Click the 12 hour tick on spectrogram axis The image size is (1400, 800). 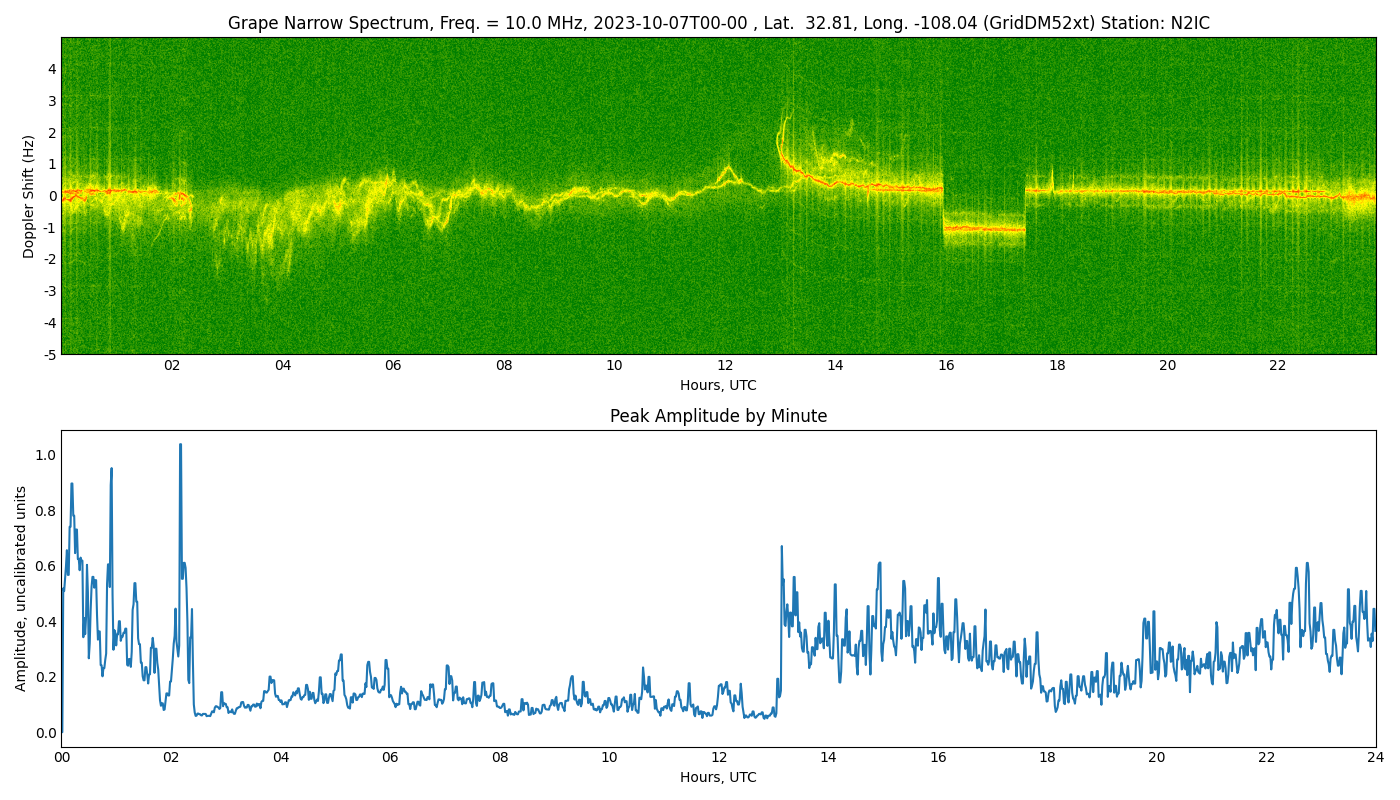pyautogui.click(x=725, y=365)
